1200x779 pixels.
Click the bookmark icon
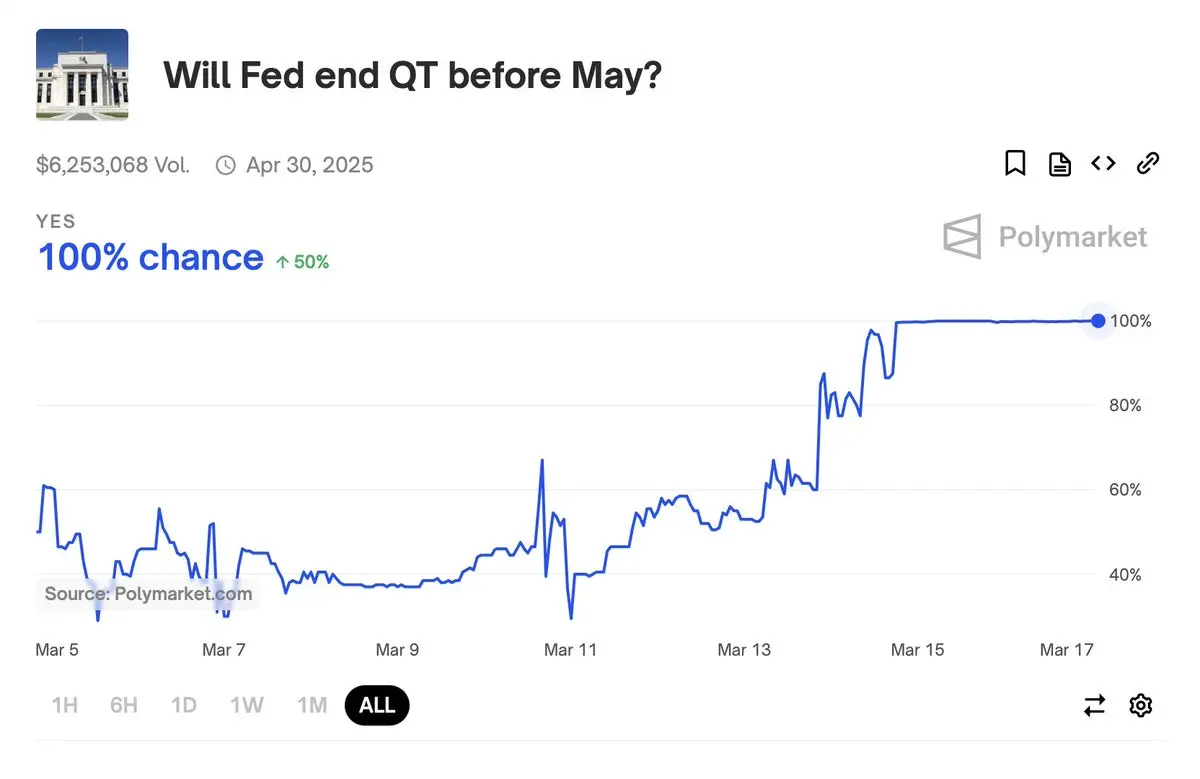point(1015,164)
